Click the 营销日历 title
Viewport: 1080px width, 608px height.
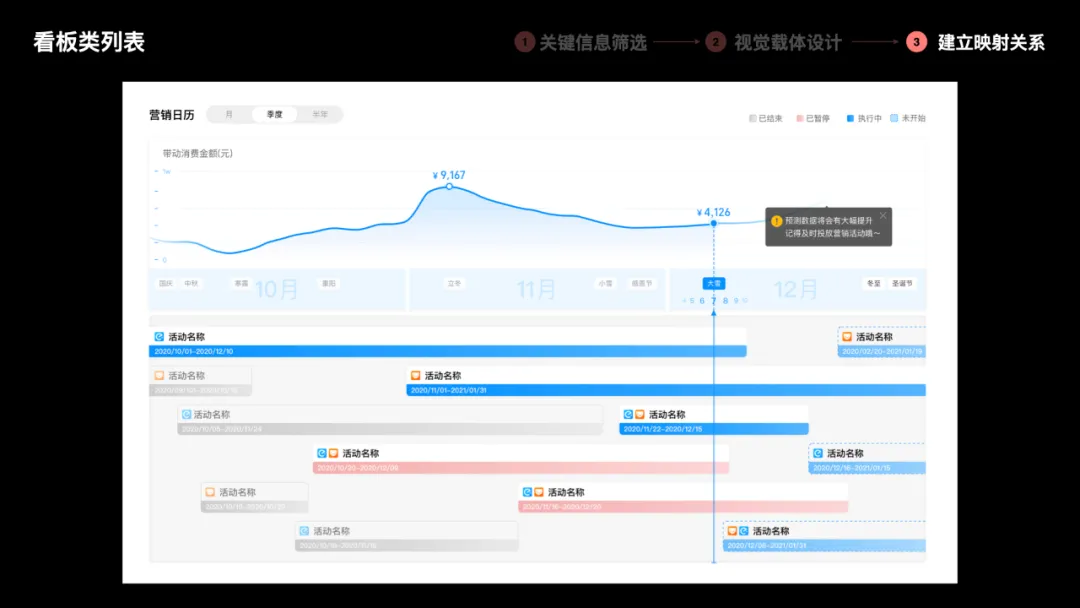(172, 115)
